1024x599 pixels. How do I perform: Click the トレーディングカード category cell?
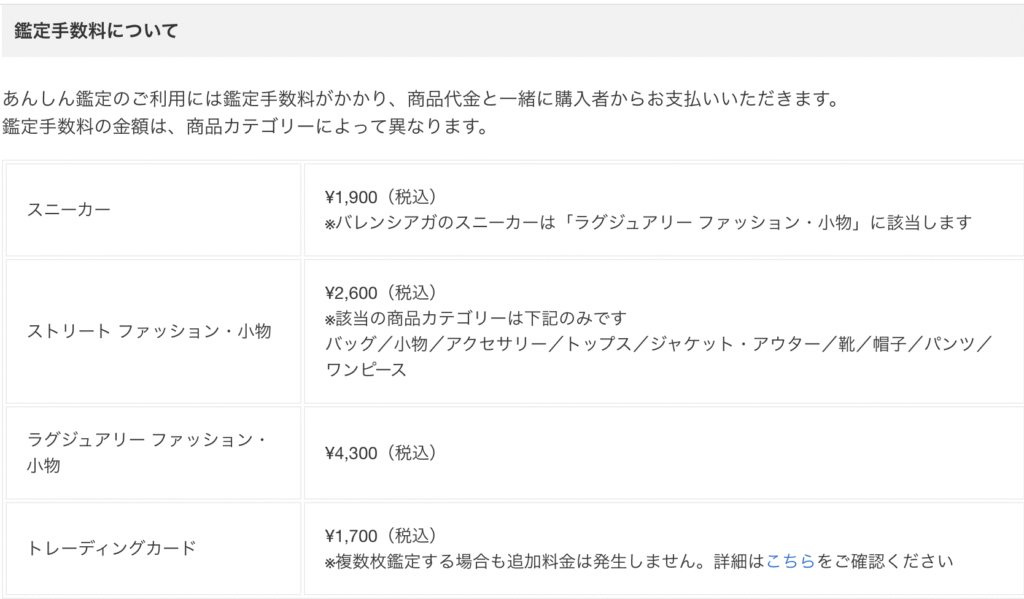click(x=153, y=548)
